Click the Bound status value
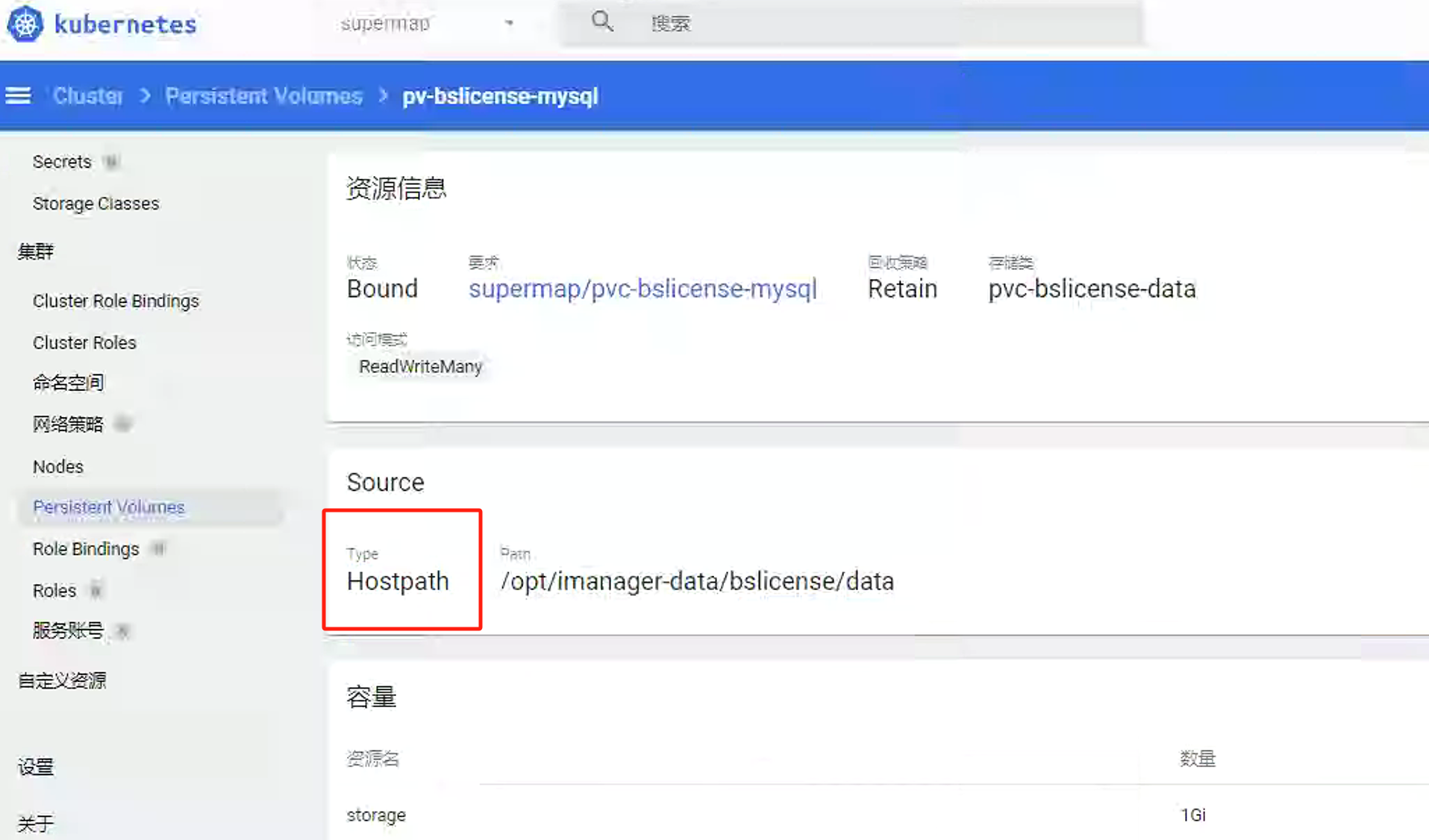 pos(382,289)
